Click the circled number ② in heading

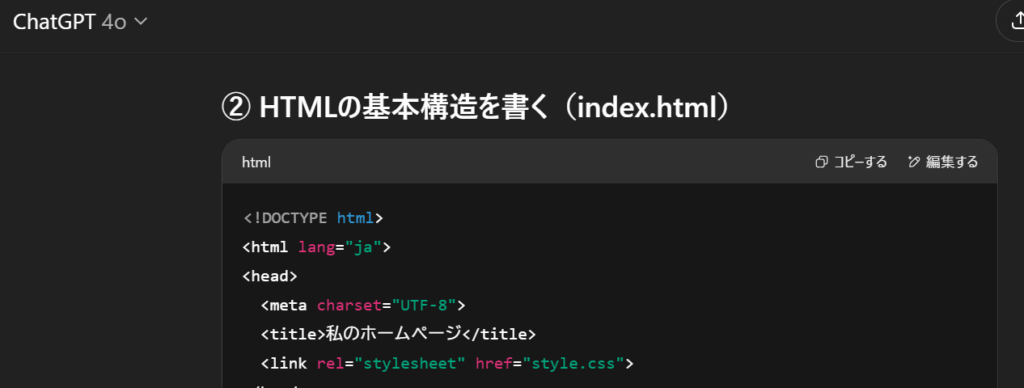(x=236, y=108)
